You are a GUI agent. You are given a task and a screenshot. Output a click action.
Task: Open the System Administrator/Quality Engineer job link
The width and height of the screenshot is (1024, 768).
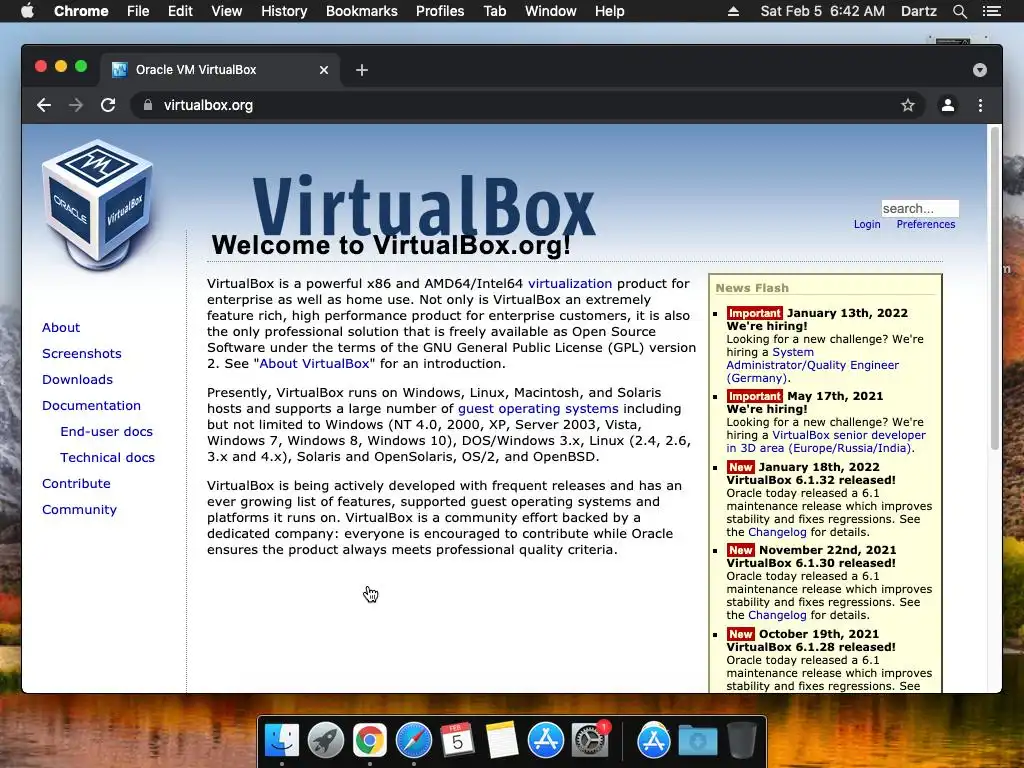(x=812, y=365)
